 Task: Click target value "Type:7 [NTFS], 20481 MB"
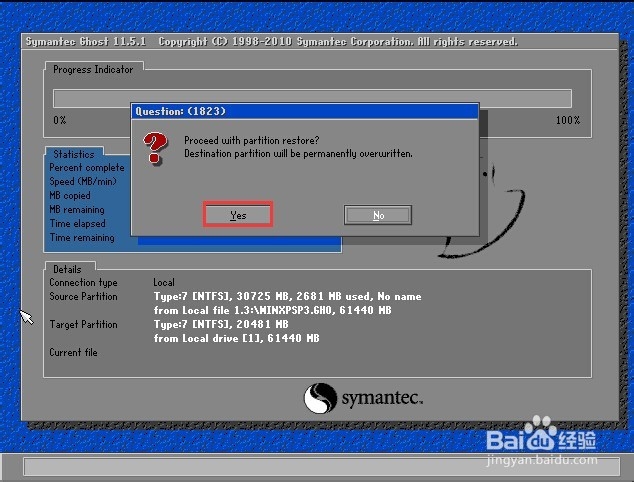pyautogui.click(x=221, y=324)
